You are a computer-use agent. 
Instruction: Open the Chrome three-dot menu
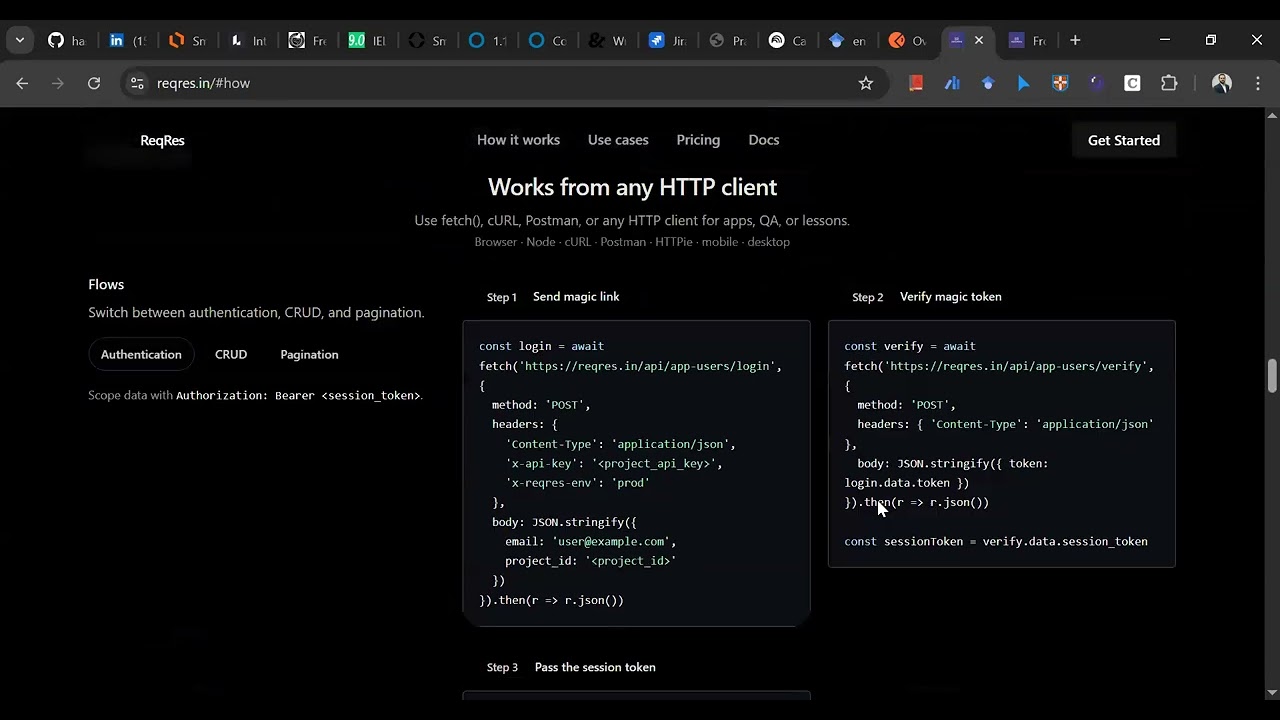1258,83
